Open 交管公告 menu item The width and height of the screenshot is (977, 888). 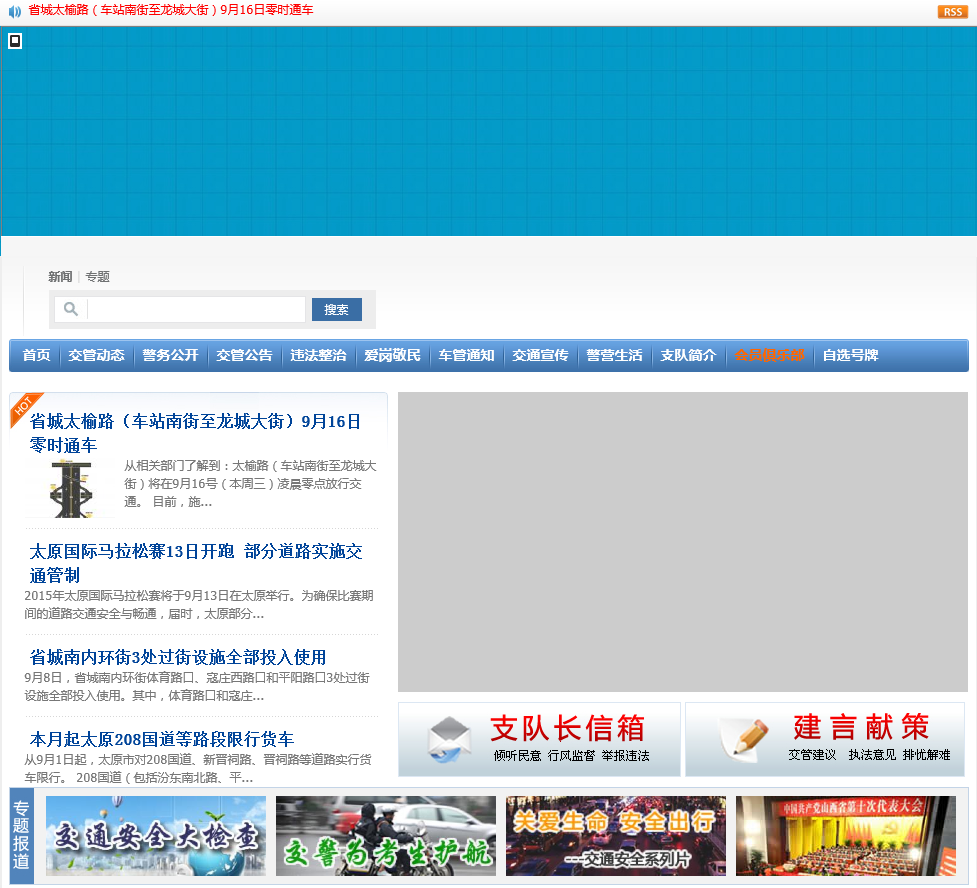(x=244, y=355)
